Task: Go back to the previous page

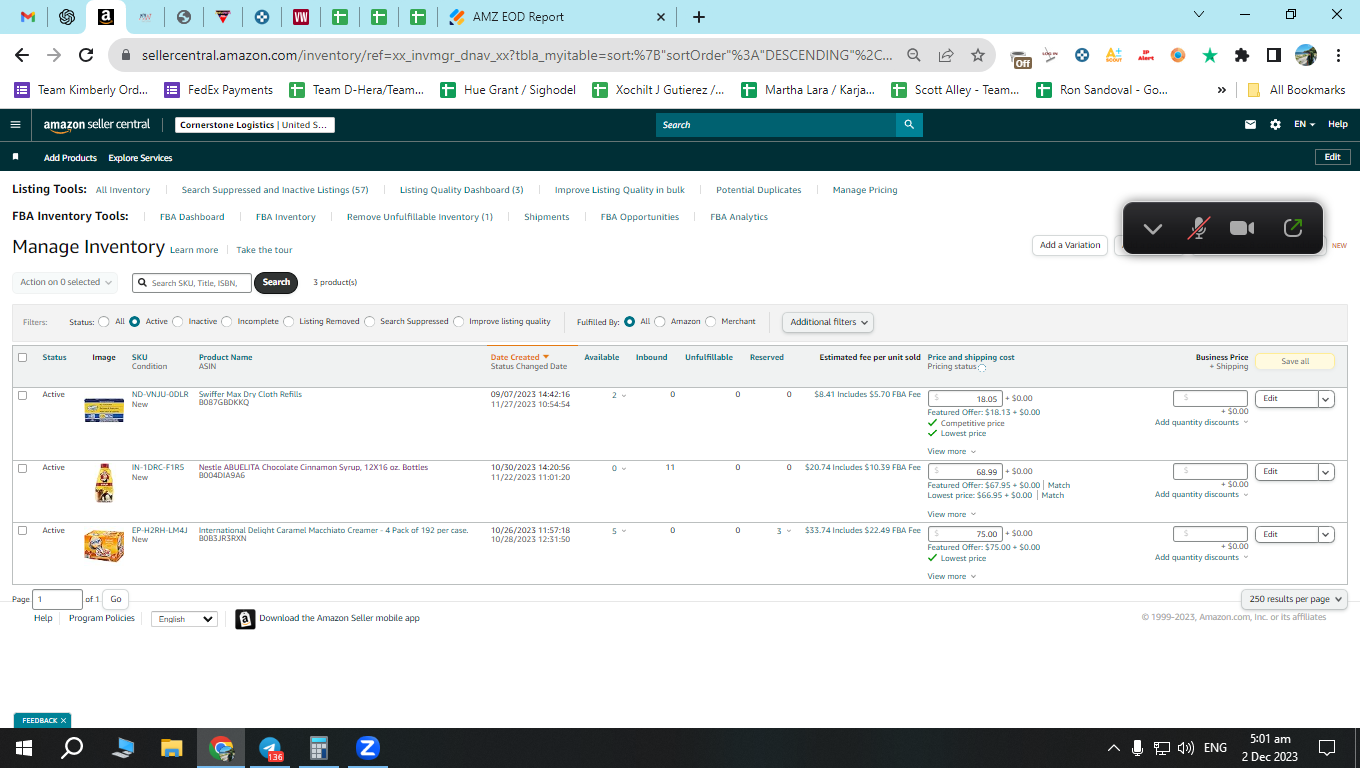Action: [22, 55]
